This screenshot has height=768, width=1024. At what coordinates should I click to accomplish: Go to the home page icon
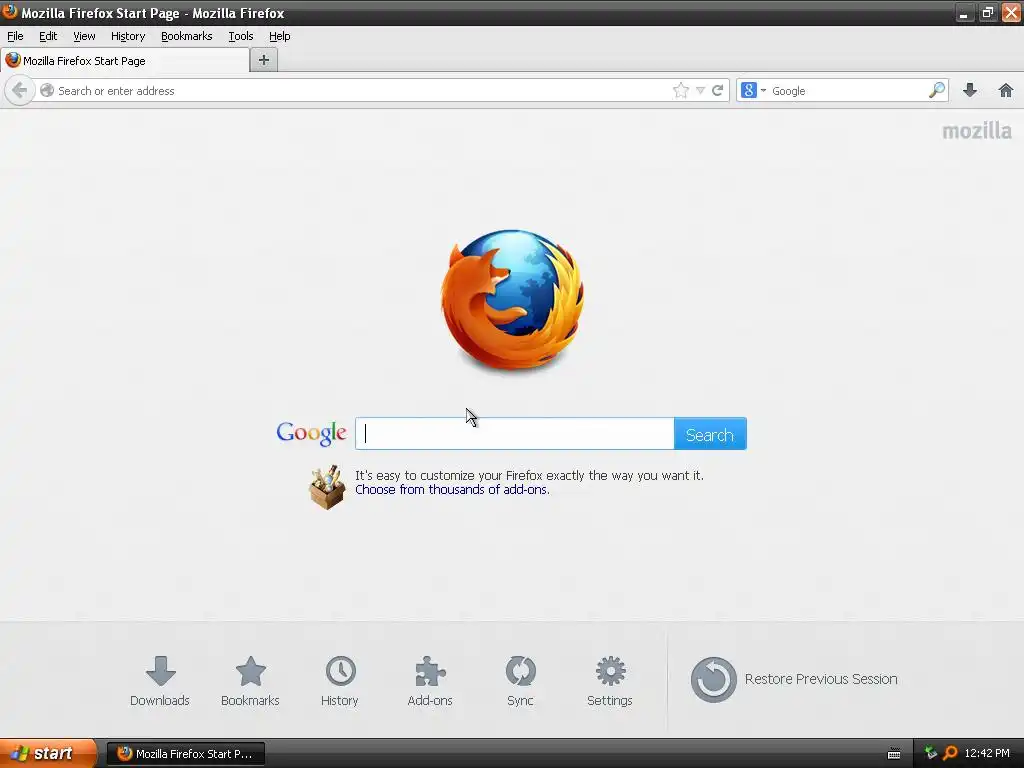pos(1006,90)
